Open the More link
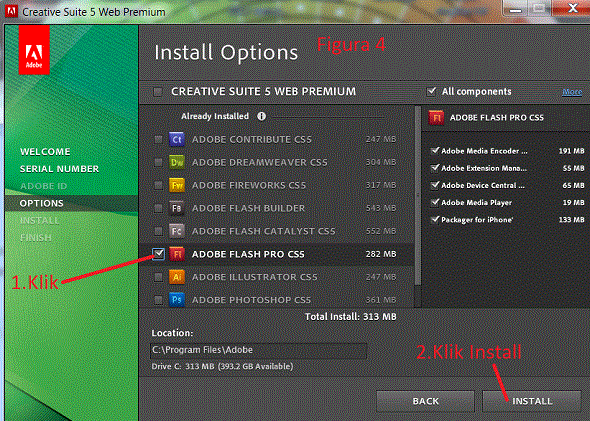590x421 pixels. [572, 92]
